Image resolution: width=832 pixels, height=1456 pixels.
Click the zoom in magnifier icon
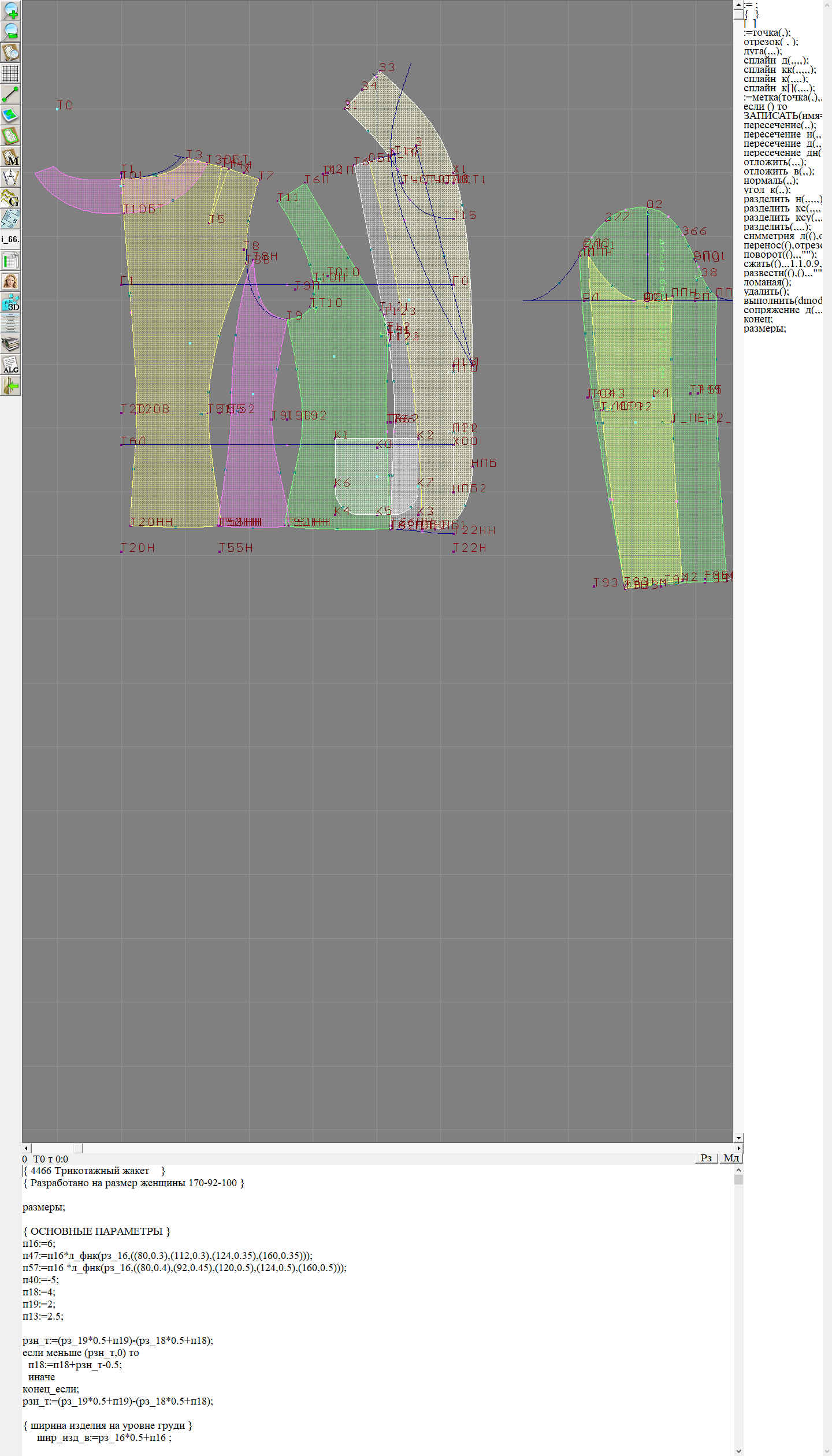(10, 10)
